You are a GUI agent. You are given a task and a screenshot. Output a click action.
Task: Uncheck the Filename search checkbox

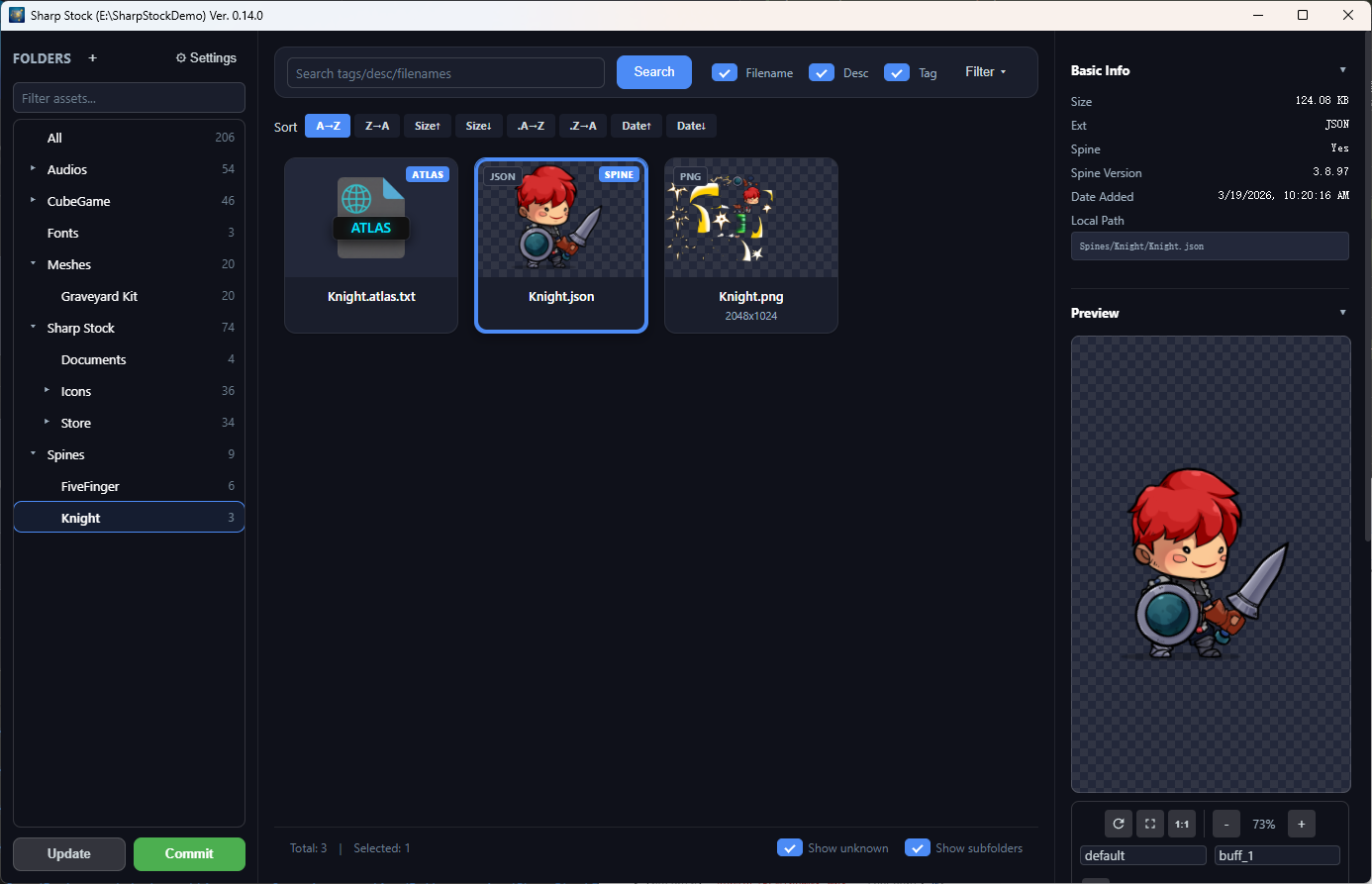click(x=725, y=72)
